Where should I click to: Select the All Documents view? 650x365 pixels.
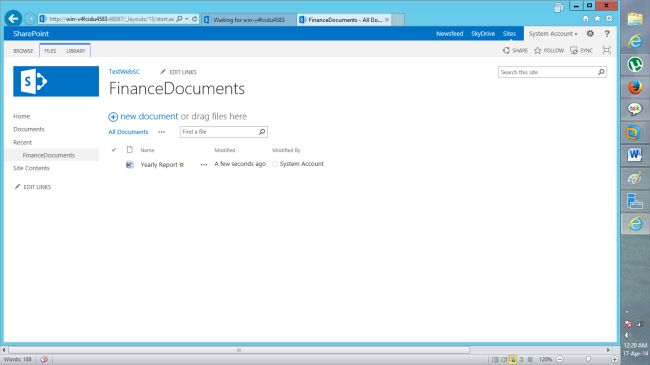point(128,132)
